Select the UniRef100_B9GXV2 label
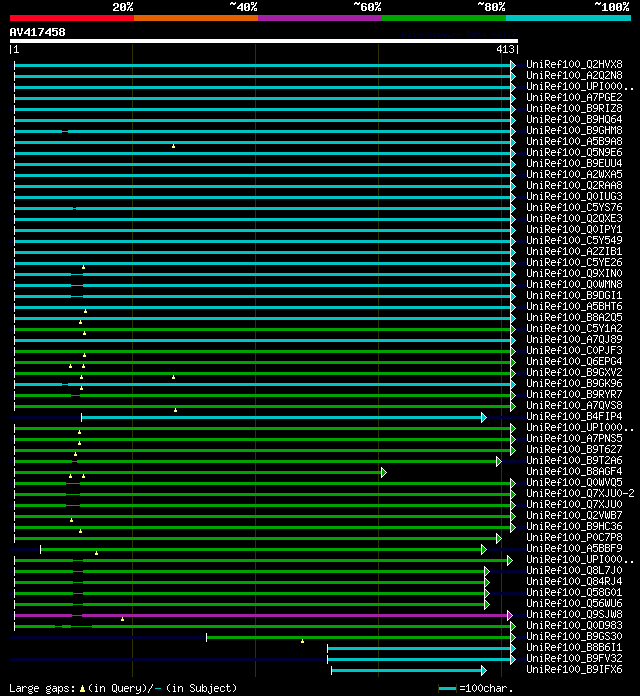 pos(574,372)
